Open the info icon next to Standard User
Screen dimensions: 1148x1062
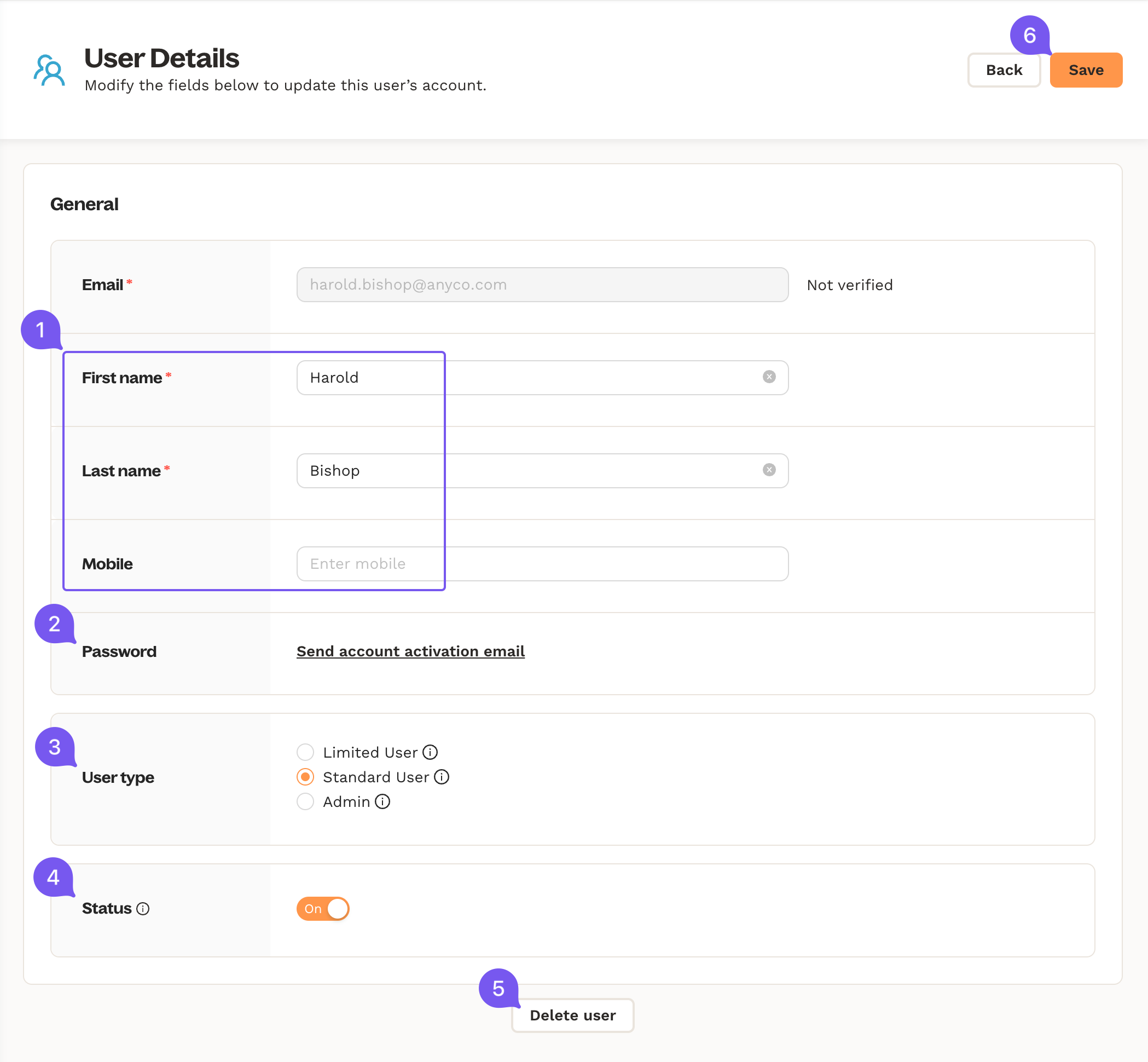click(442, 777)
